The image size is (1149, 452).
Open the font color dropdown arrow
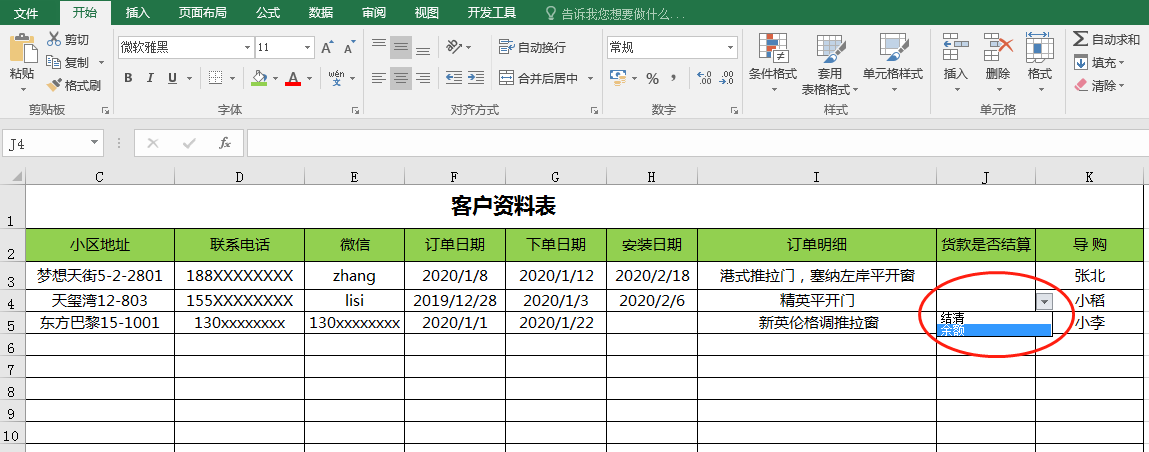coord(309,78)
